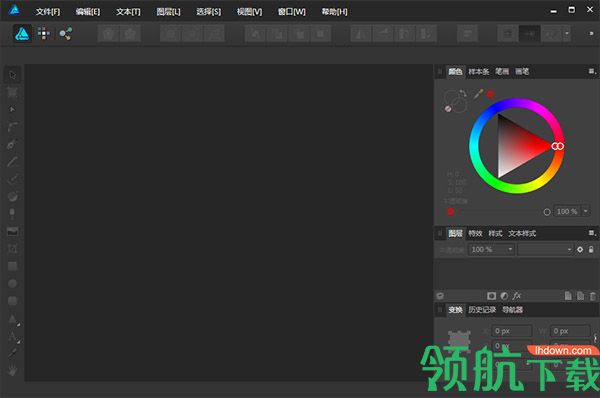Viewport: 600px width, 398px height.
Task: Open the color panel options menu
Action: [x=592, y=72]
